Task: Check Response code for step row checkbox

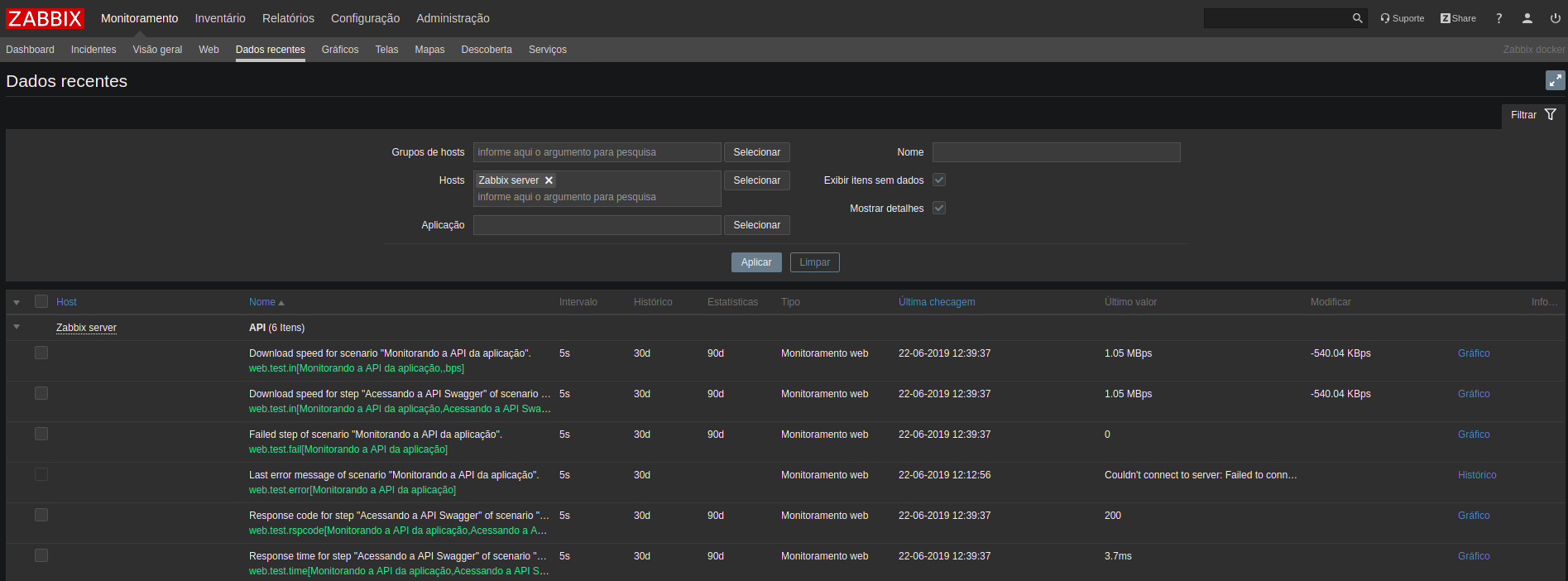Action: [41, 516]
